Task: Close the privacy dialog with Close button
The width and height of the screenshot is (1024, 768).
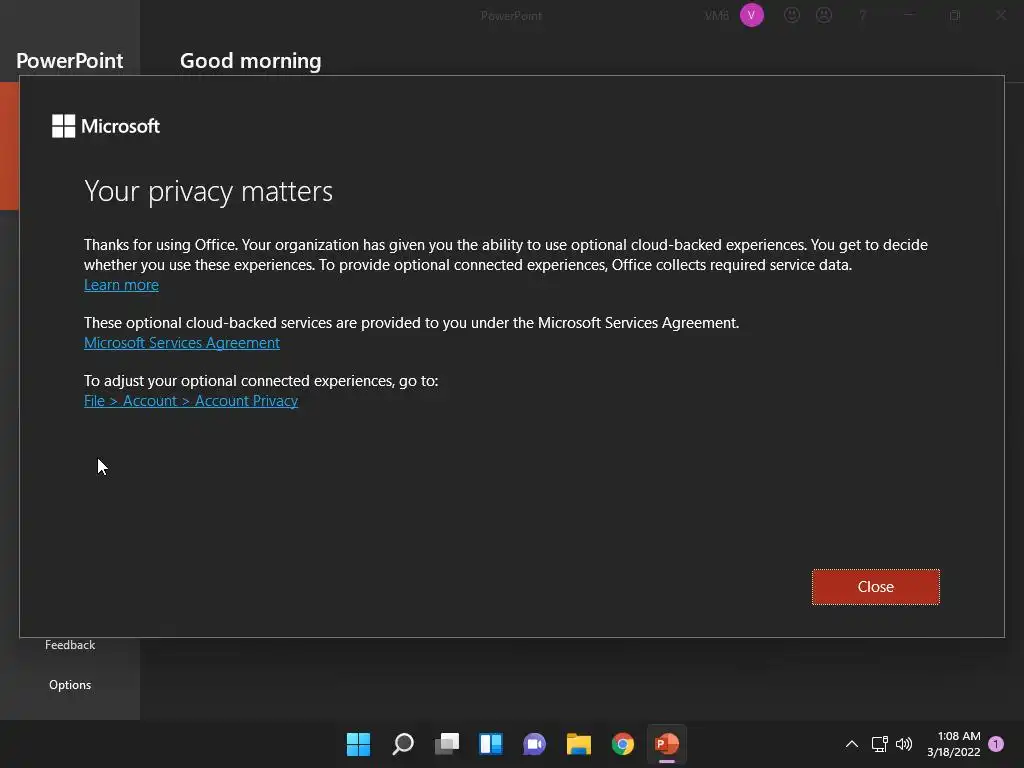Action: coord(875,586)
